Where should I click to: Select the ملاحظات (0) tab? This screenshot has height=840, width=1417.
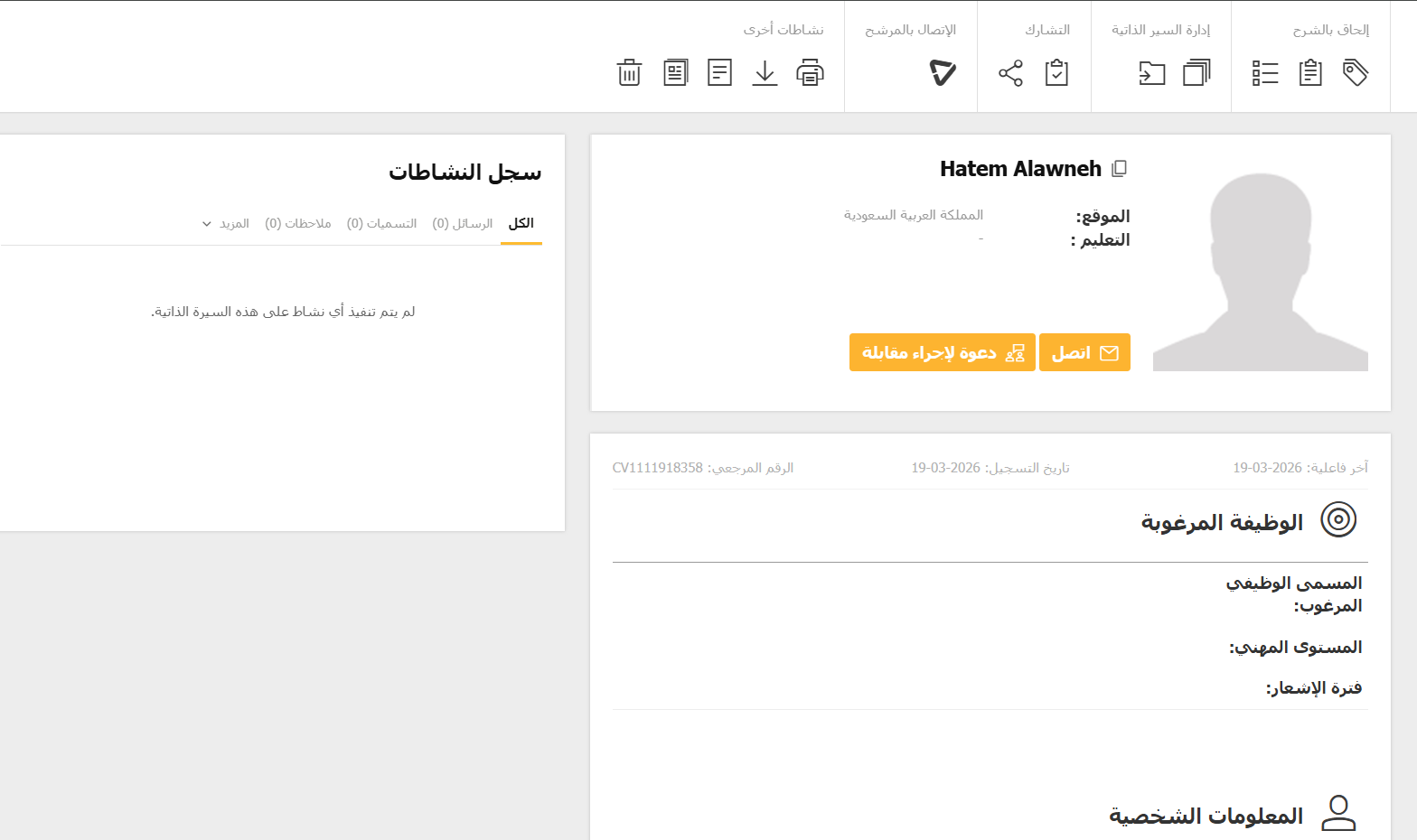point(297,223)
